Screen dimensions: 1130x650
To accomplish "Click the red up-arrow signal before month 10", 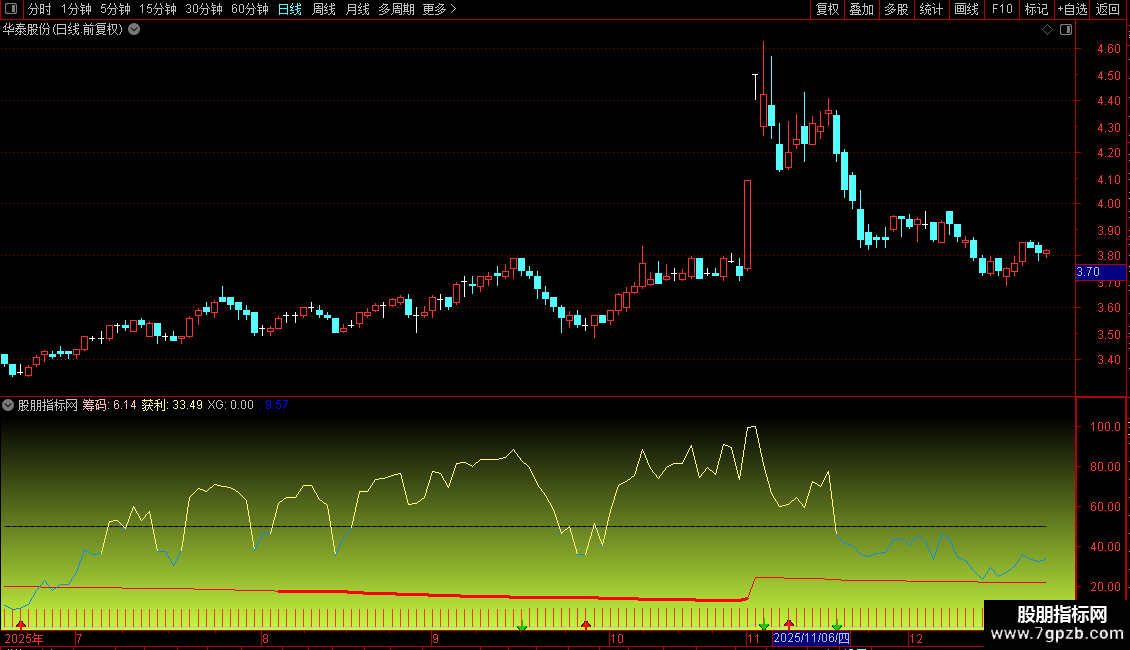I will coord(586,624).
